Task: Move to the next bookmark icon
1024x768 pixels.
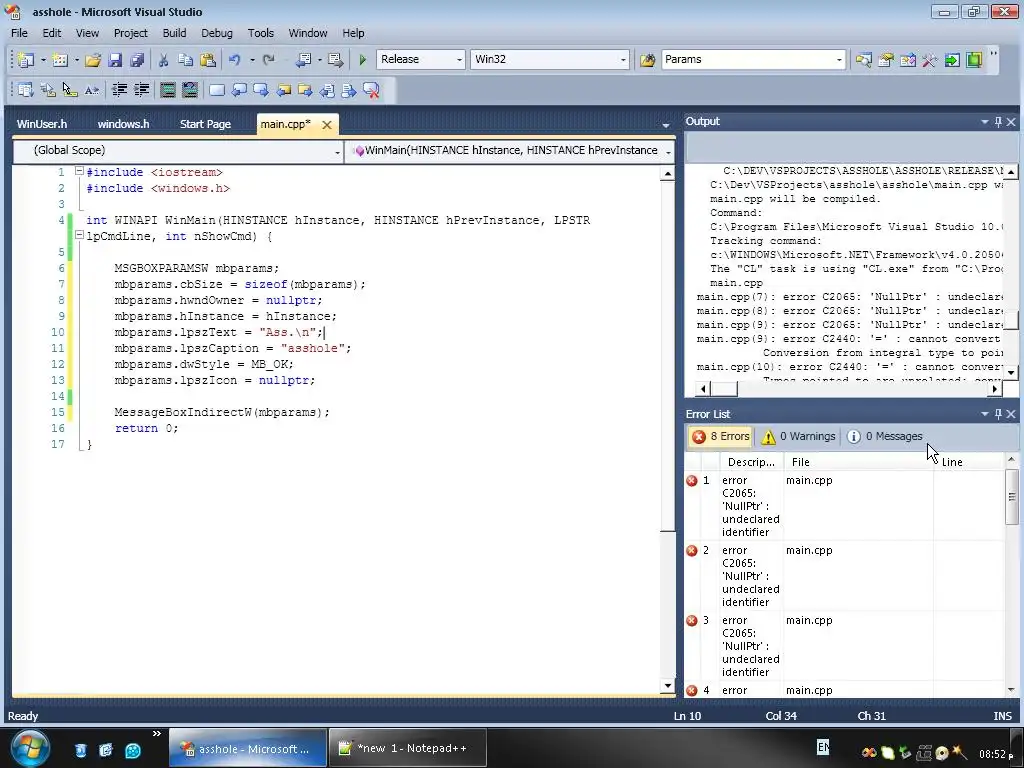Action: (261, 90)
